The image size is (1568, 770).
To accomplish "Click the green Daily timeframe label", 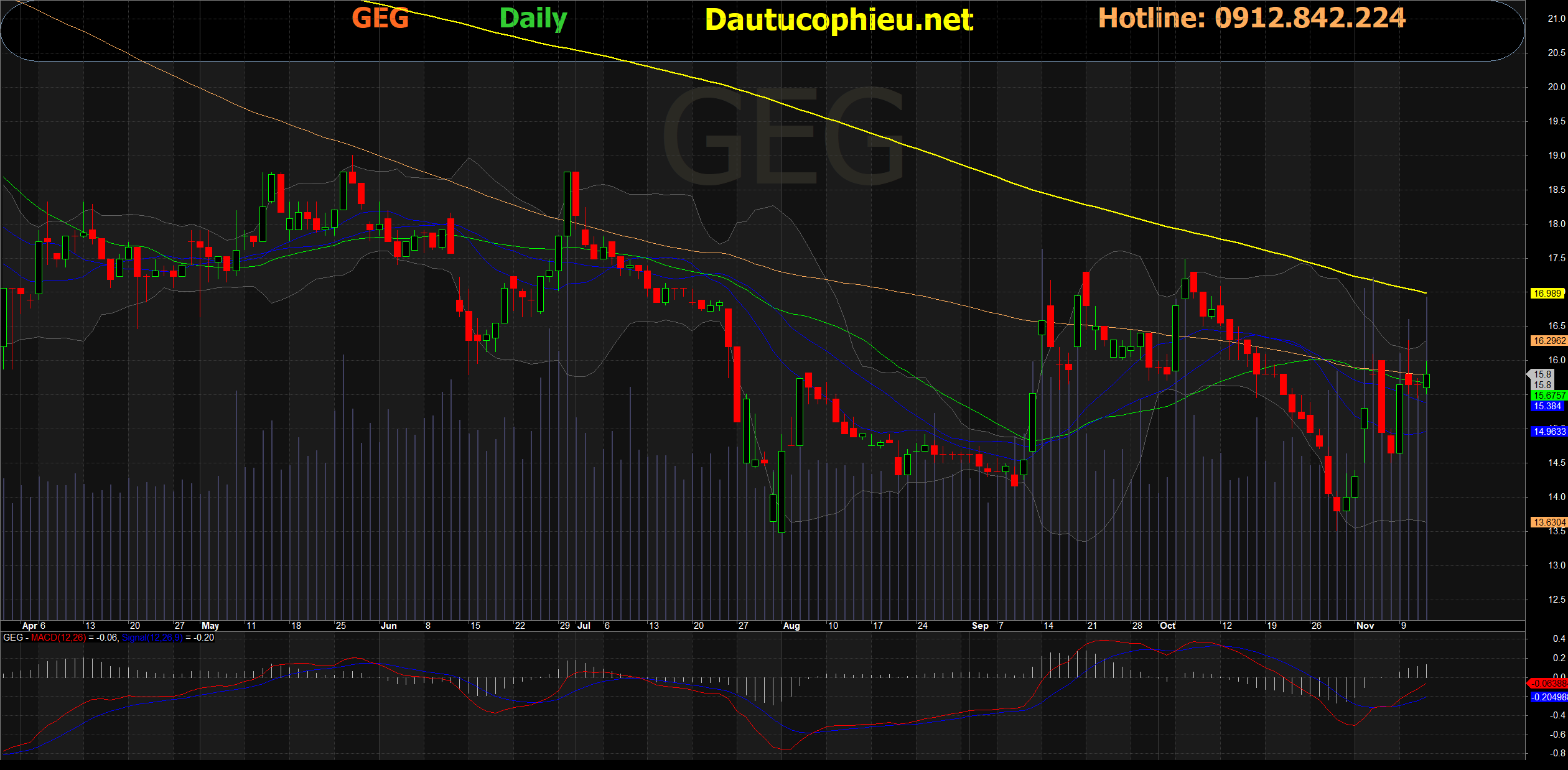I will [x=533, y=19].
